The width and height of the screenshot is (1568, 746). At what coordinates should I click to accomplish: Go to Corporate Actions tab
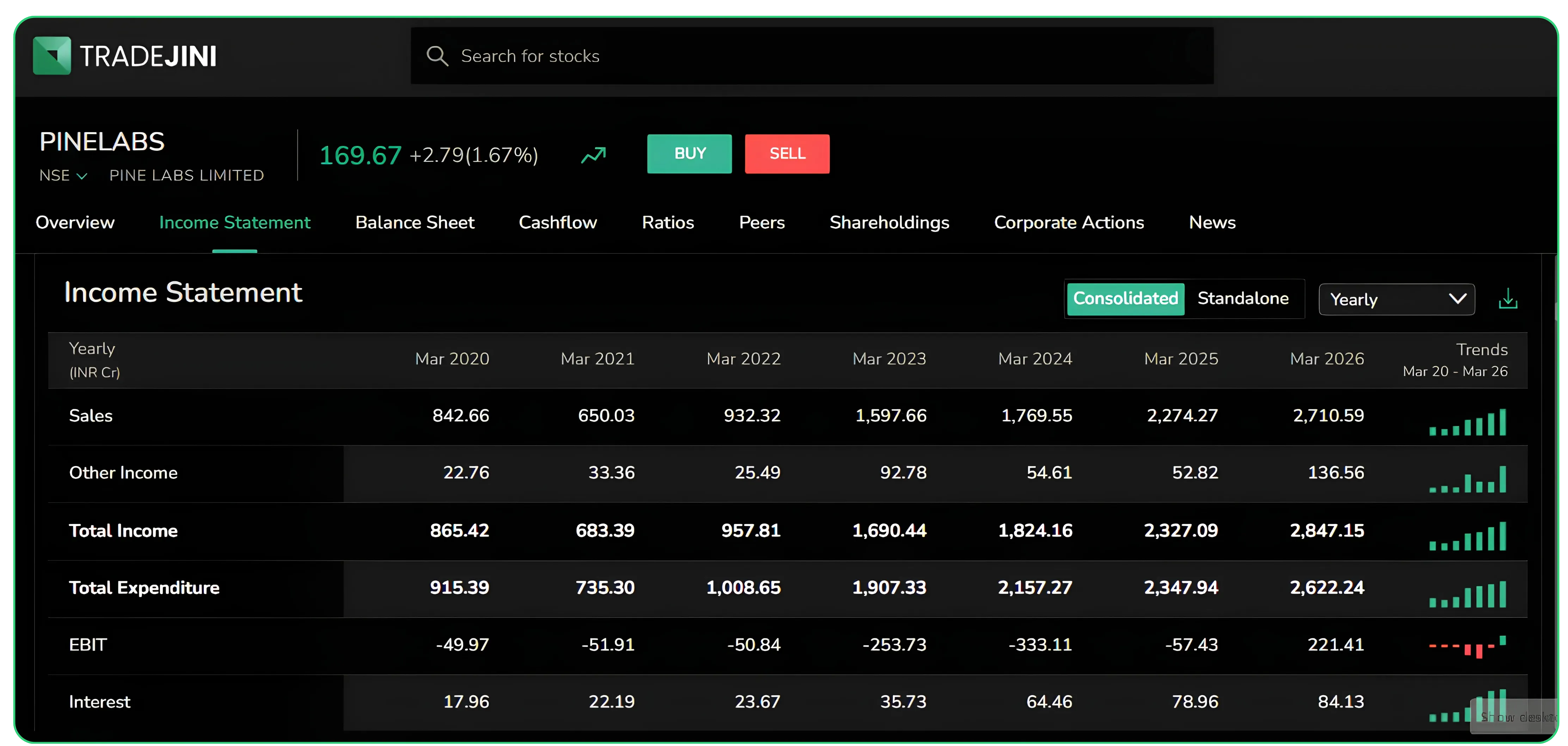click(x=1069, y=222)
